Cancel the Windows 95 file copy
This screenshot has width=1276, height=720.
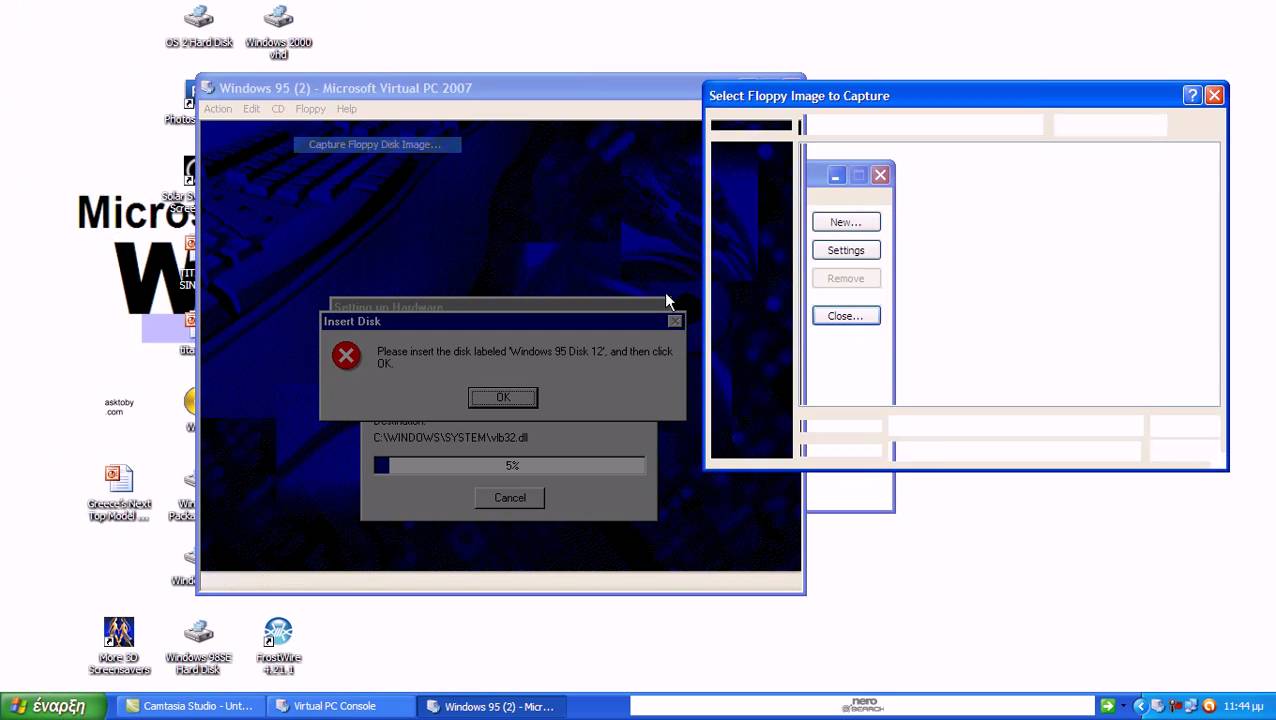click(x=510, y=497)
